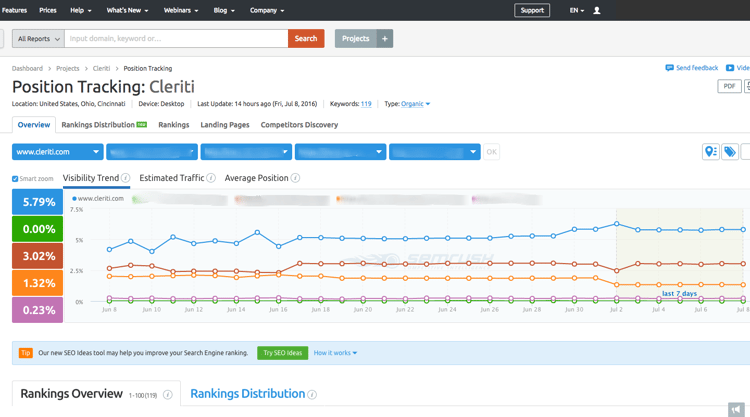Open the What's New menu
Viewport: 750px width, 417px height.
coord(127,10)
